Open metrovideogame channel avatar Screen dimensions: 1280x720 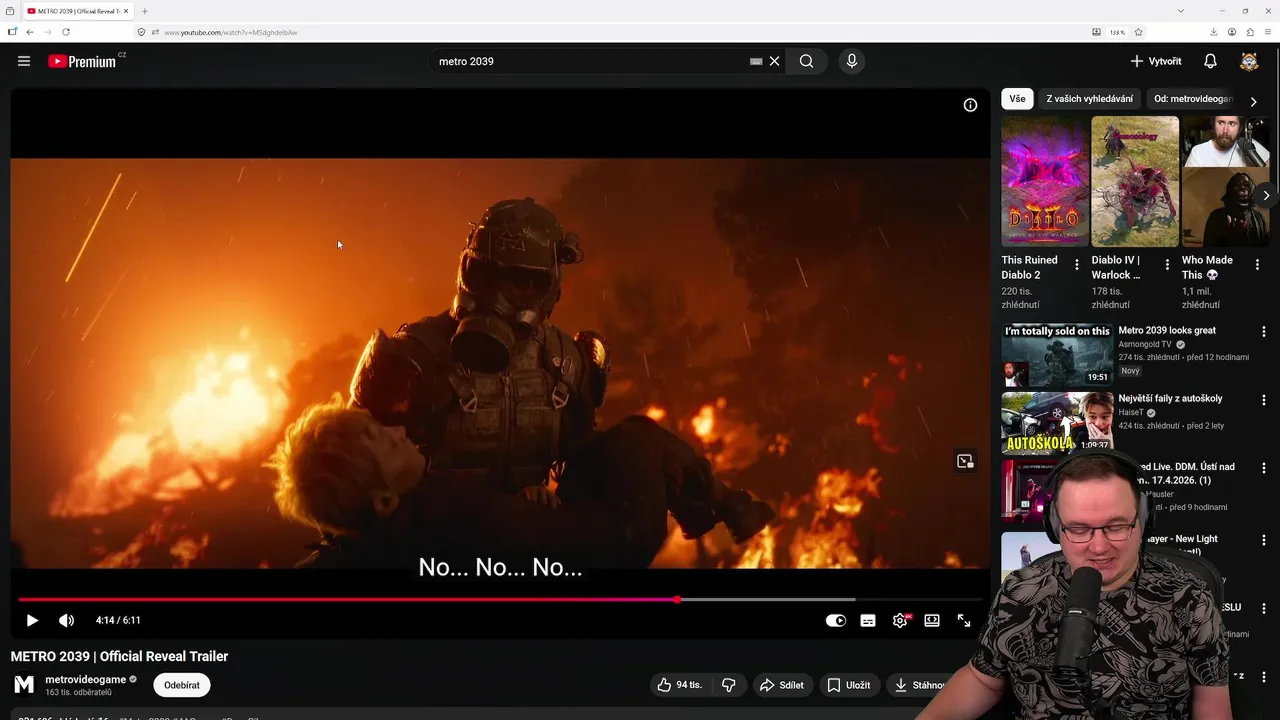click(x=24, y=685)
